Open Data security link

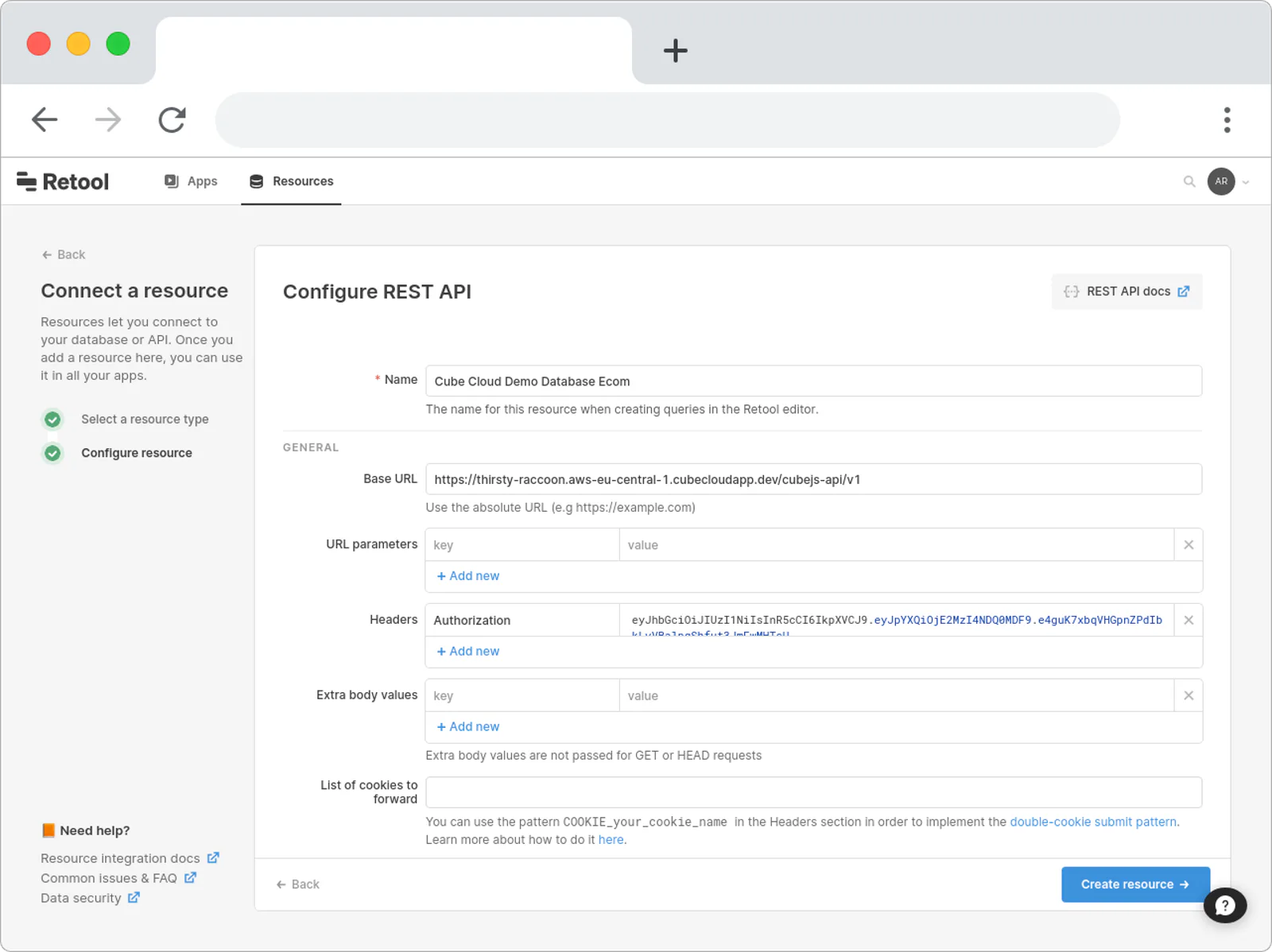[x=81, y=898]
